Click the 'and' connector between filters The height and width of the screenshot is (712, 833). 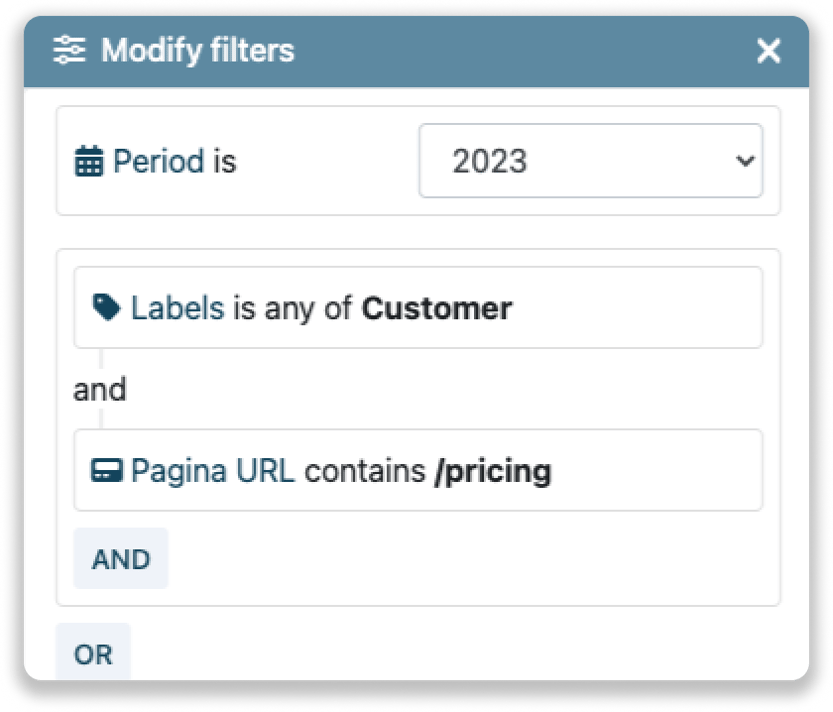click(100, 389)
